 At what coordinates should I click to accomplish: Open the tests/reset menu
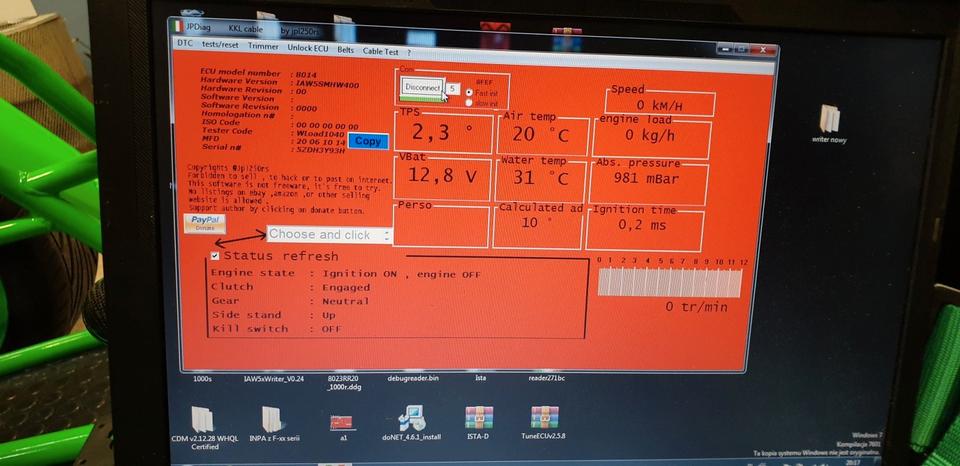coord(220,45)
